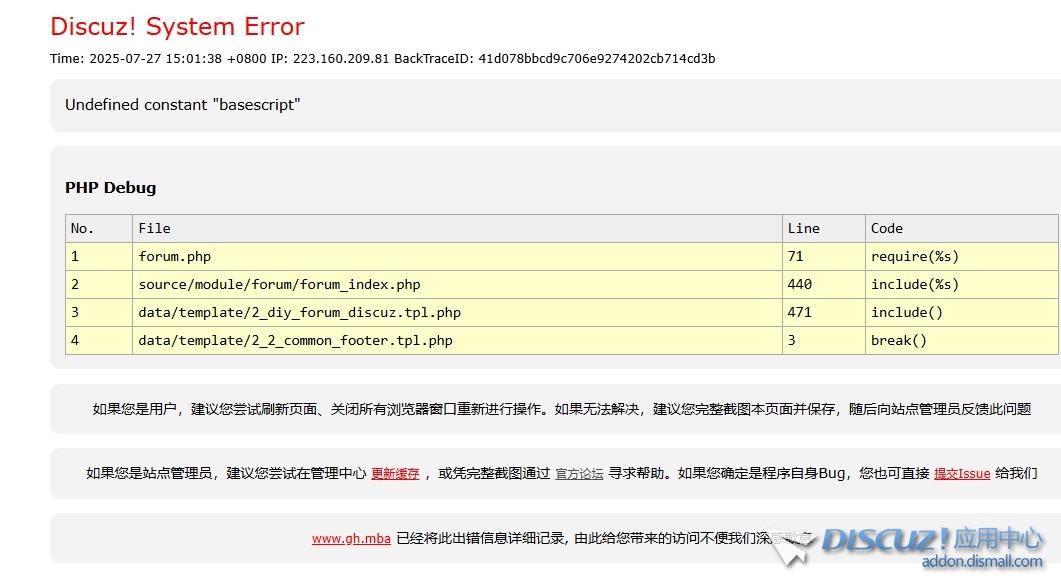This screenshot has height=587, width=1061.
Task: Select source/module/forum/forum_index.php file cell
Action: 457,284
